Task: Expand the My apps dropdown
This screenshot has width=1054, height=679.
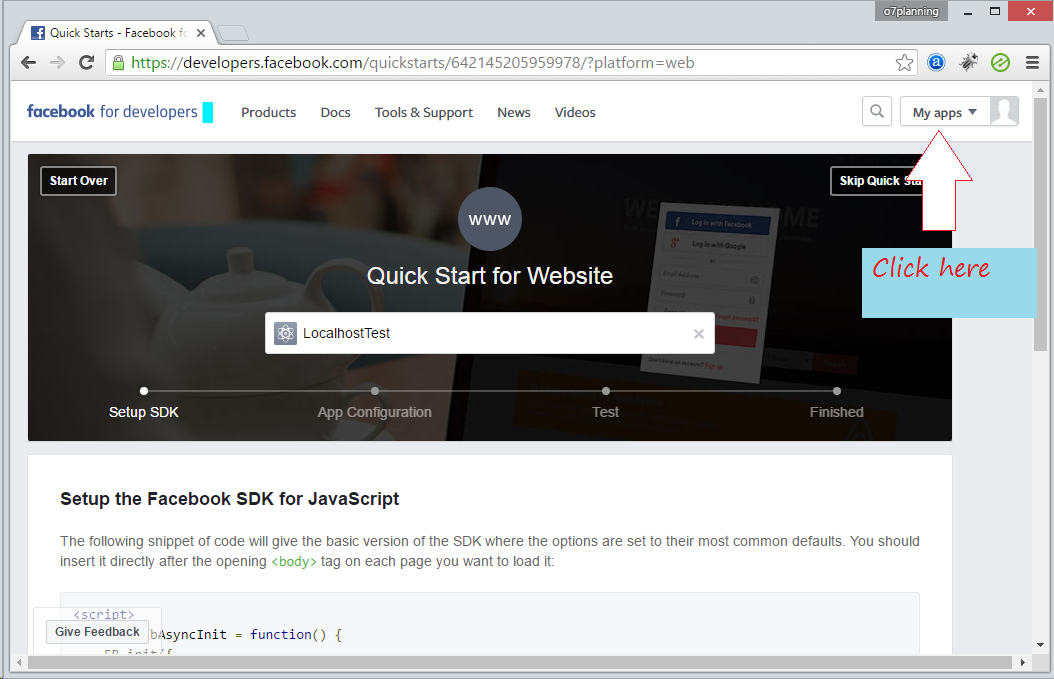Action: tap(944, 112)
